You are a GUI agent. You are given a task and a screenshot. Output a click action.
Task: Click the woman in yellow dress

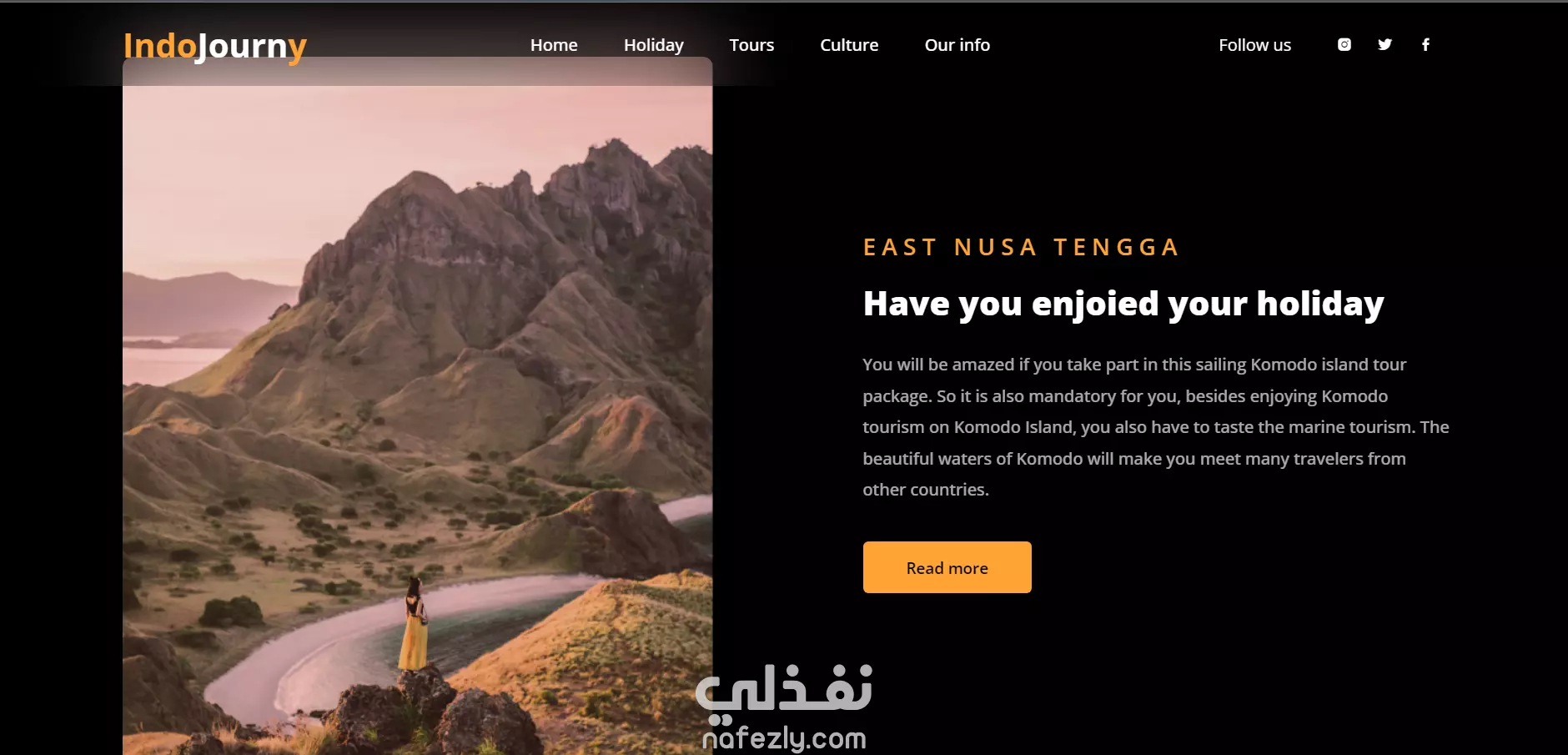(413, 624)
